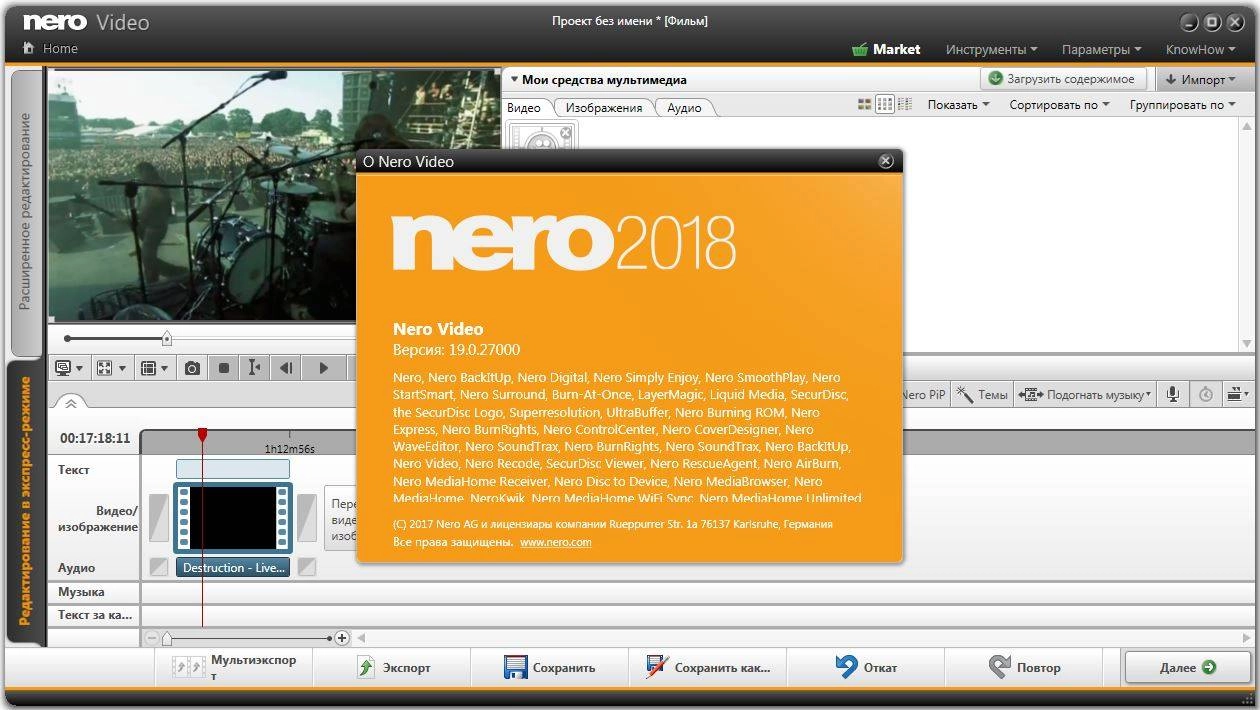The image size is (1260, 710).
Task: Select the Destruction video clip thumbnail
Action: (x=233, y=517)
